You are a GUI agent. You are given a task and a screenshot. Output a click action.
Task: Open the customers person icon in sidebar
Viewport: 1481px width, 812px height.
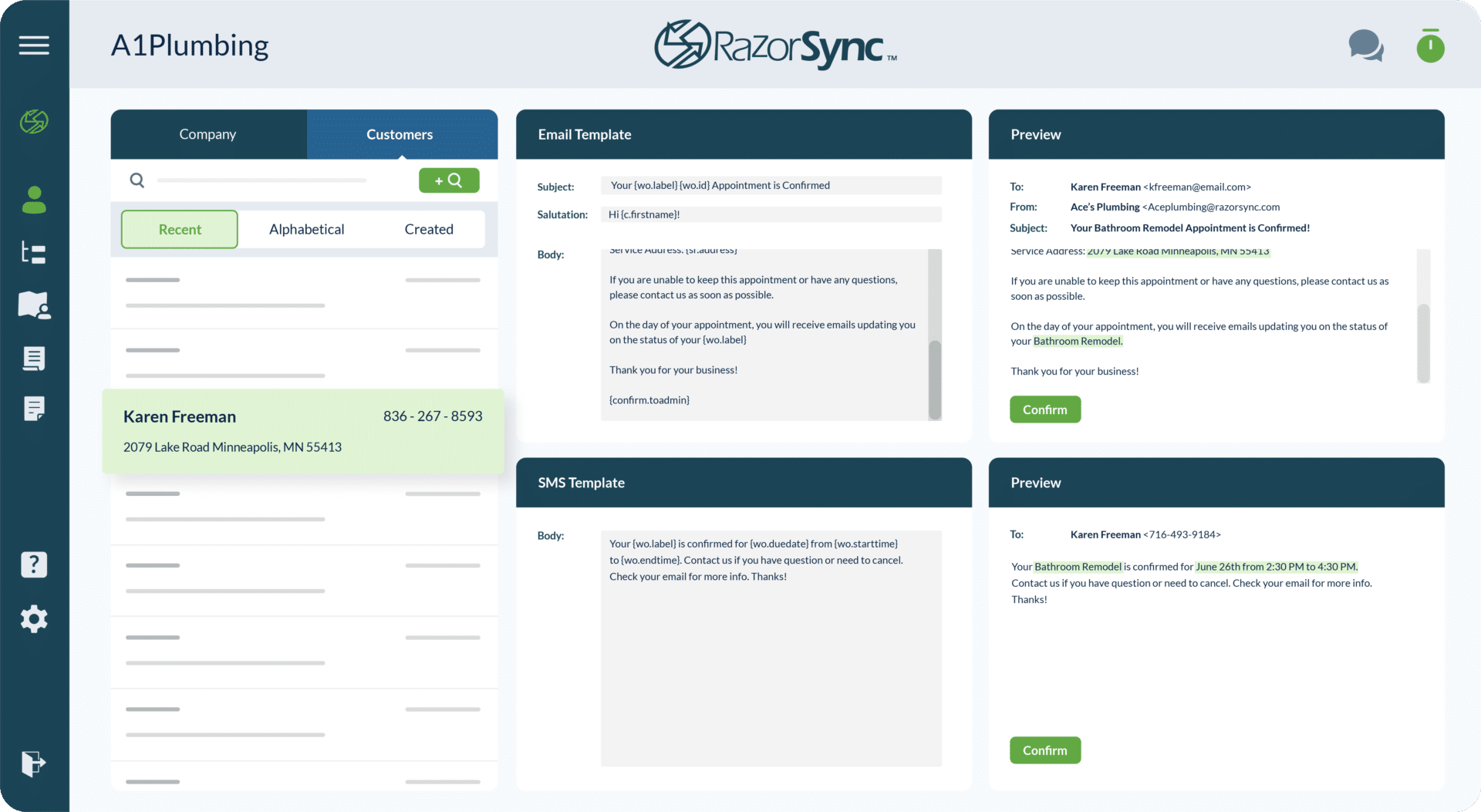click(x=34, y=200)
